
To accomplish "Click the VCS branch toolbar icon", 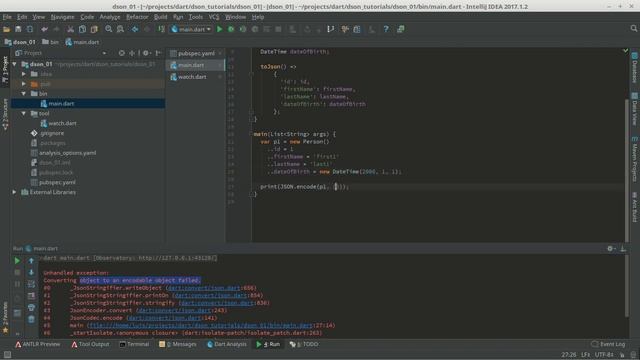I will (x=331, y=29).
